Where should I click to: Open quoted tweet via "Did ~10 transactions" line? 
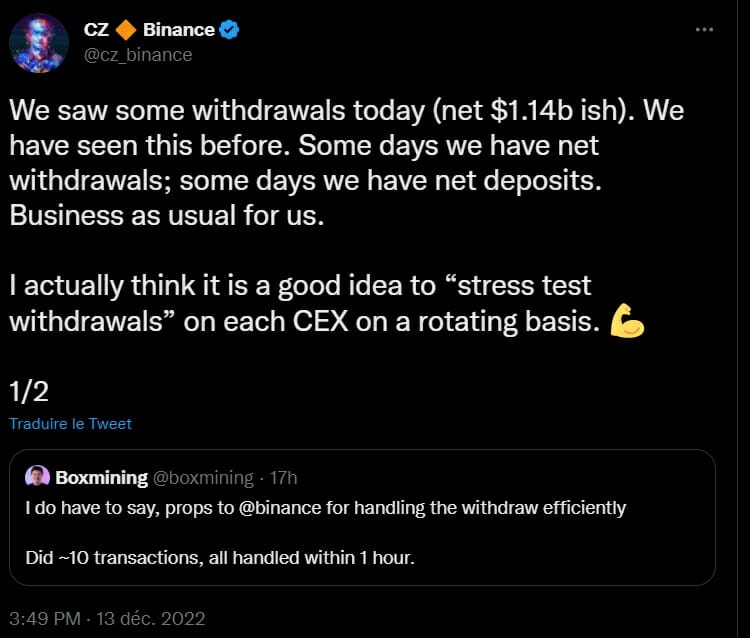click(x=220, y=558)
